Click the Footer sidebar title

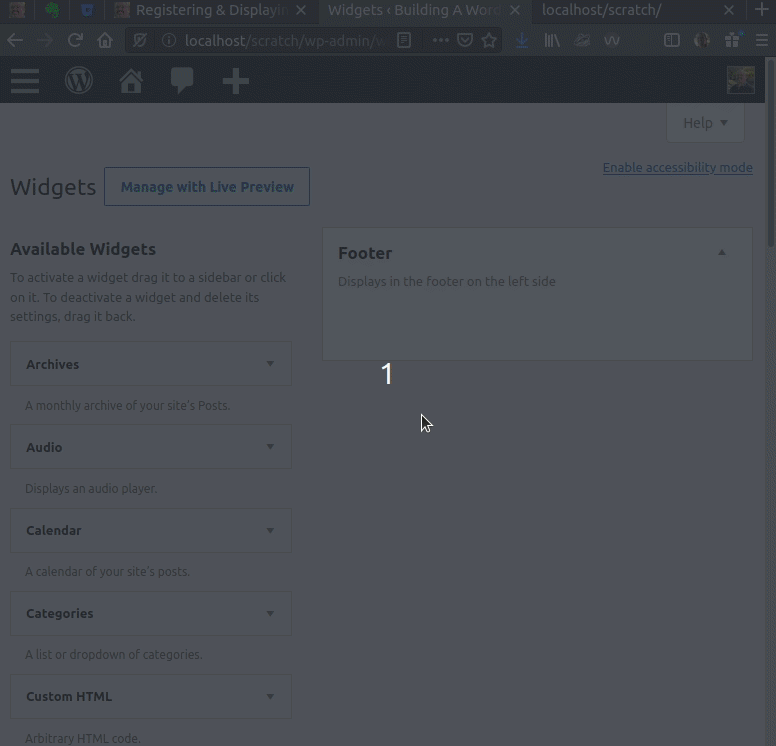[365, 253]
